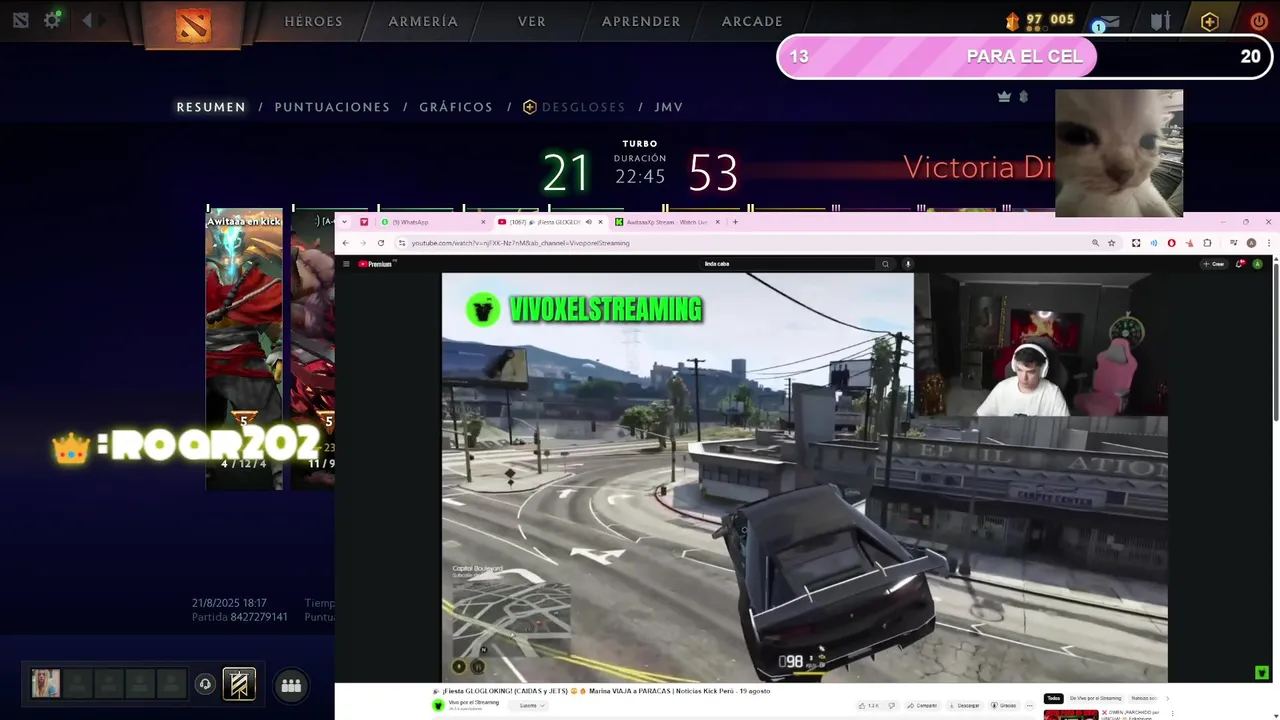Open the Dota Plus icon

[1210, 21]
